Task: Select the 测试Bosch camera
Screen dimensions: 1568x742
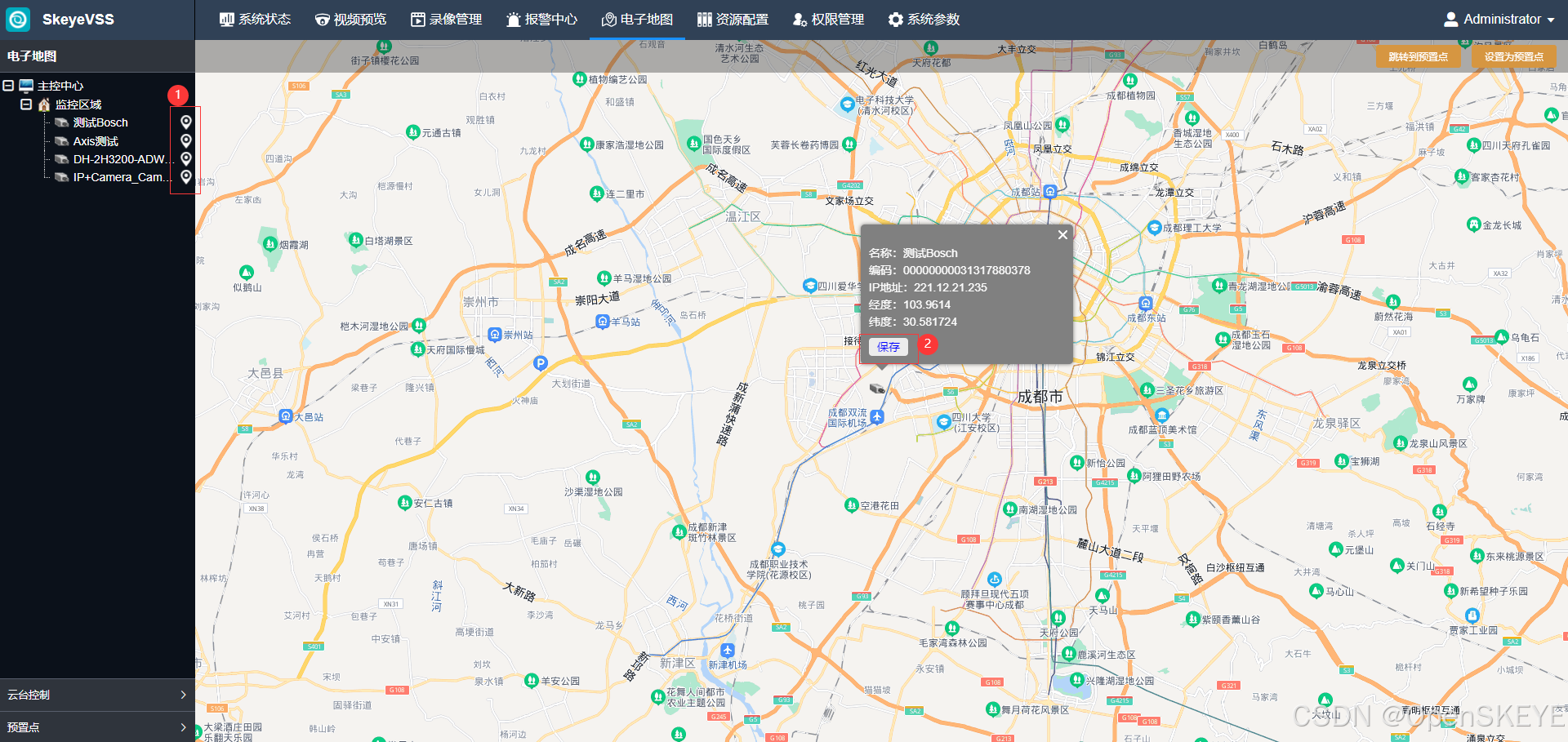Action: click(x=100, y=122)
